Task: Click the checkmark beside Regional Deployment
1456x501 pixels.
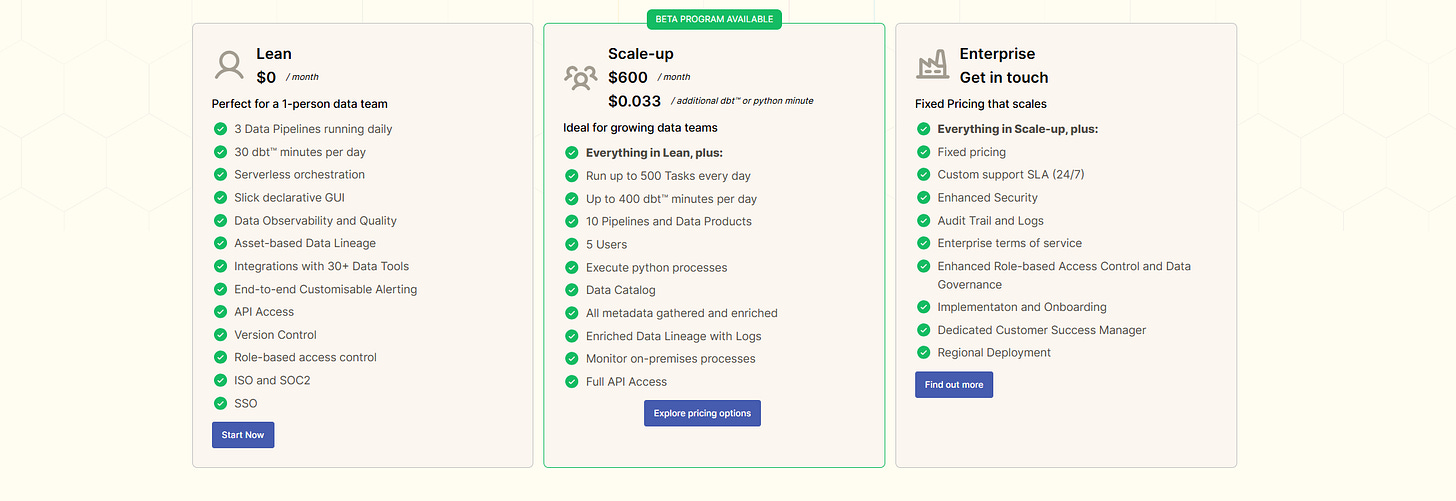Action: click(924, 352)
